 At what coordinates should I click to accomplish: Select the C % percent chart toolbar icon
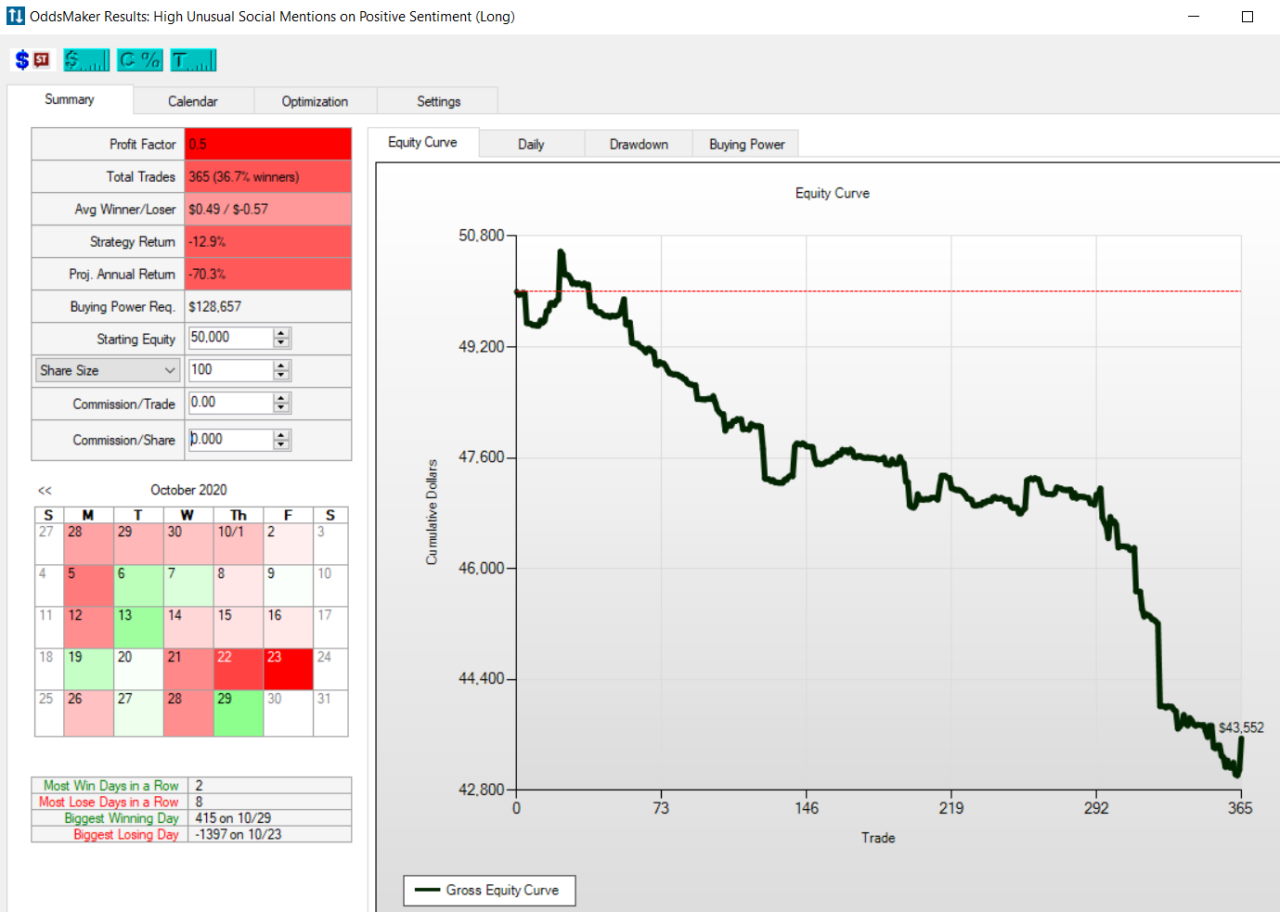click(141, 59)
